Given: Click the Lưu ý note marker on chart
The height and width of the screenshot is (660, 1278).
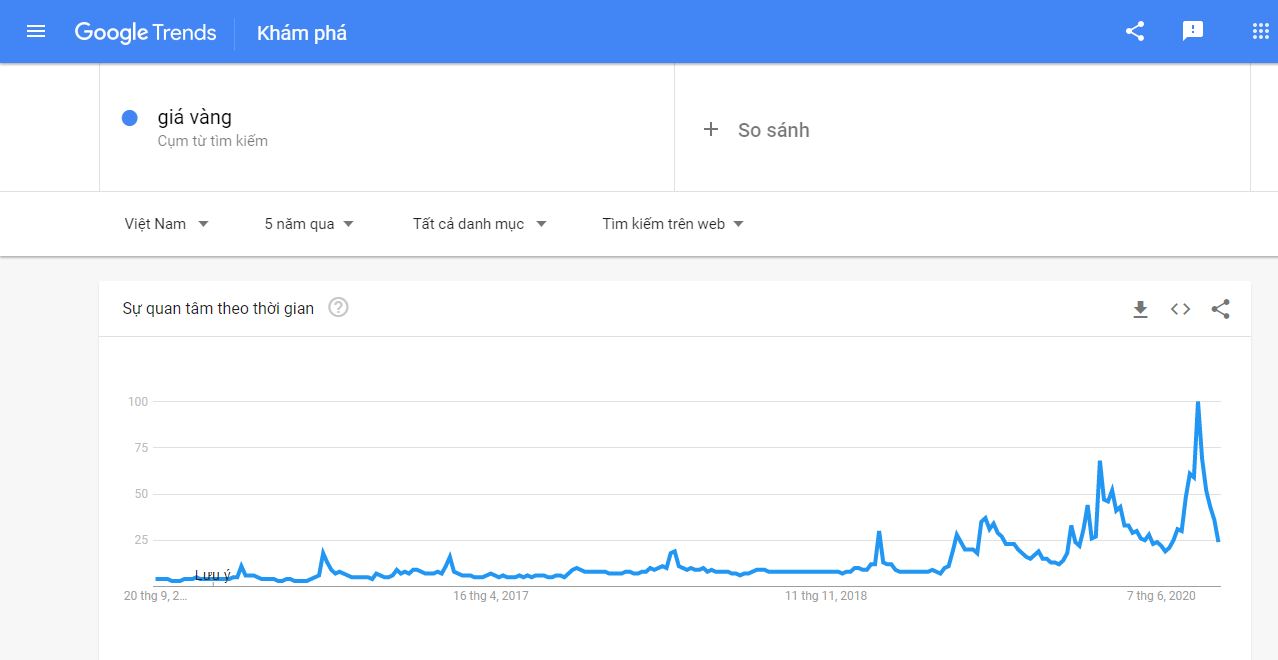Looking at the screenshot, I should pyautogui.click(x=212, y=575).
